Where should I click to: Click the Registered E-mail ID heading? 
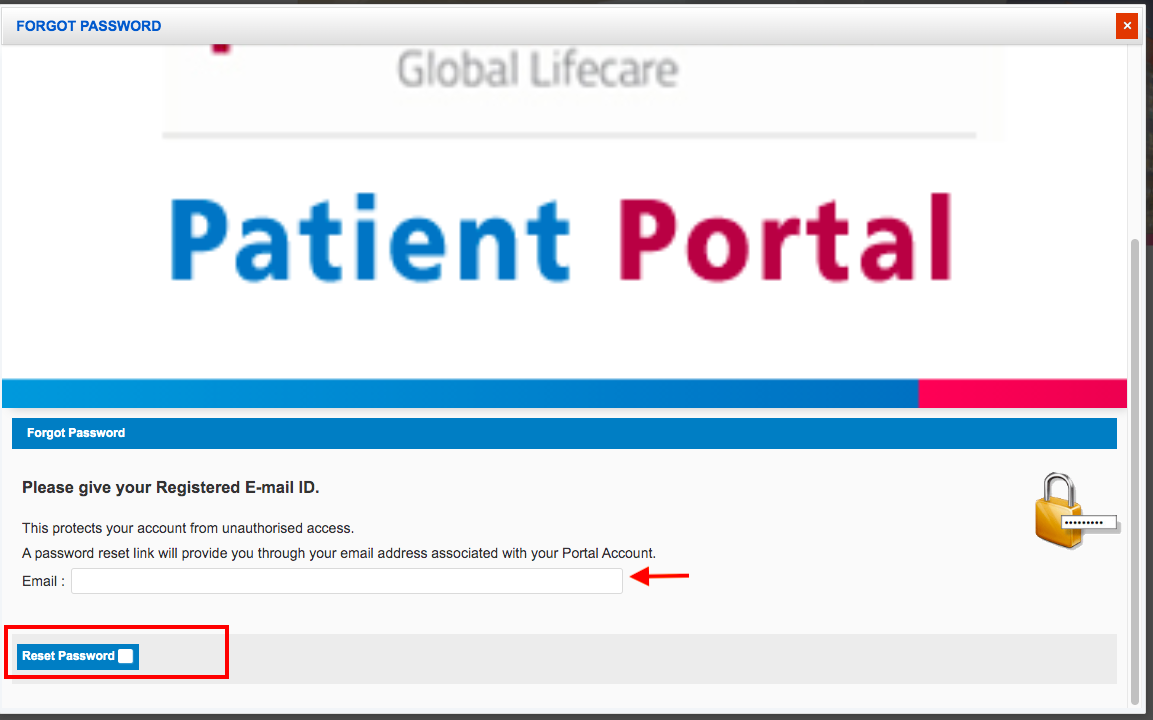click(x=171, y=488)
